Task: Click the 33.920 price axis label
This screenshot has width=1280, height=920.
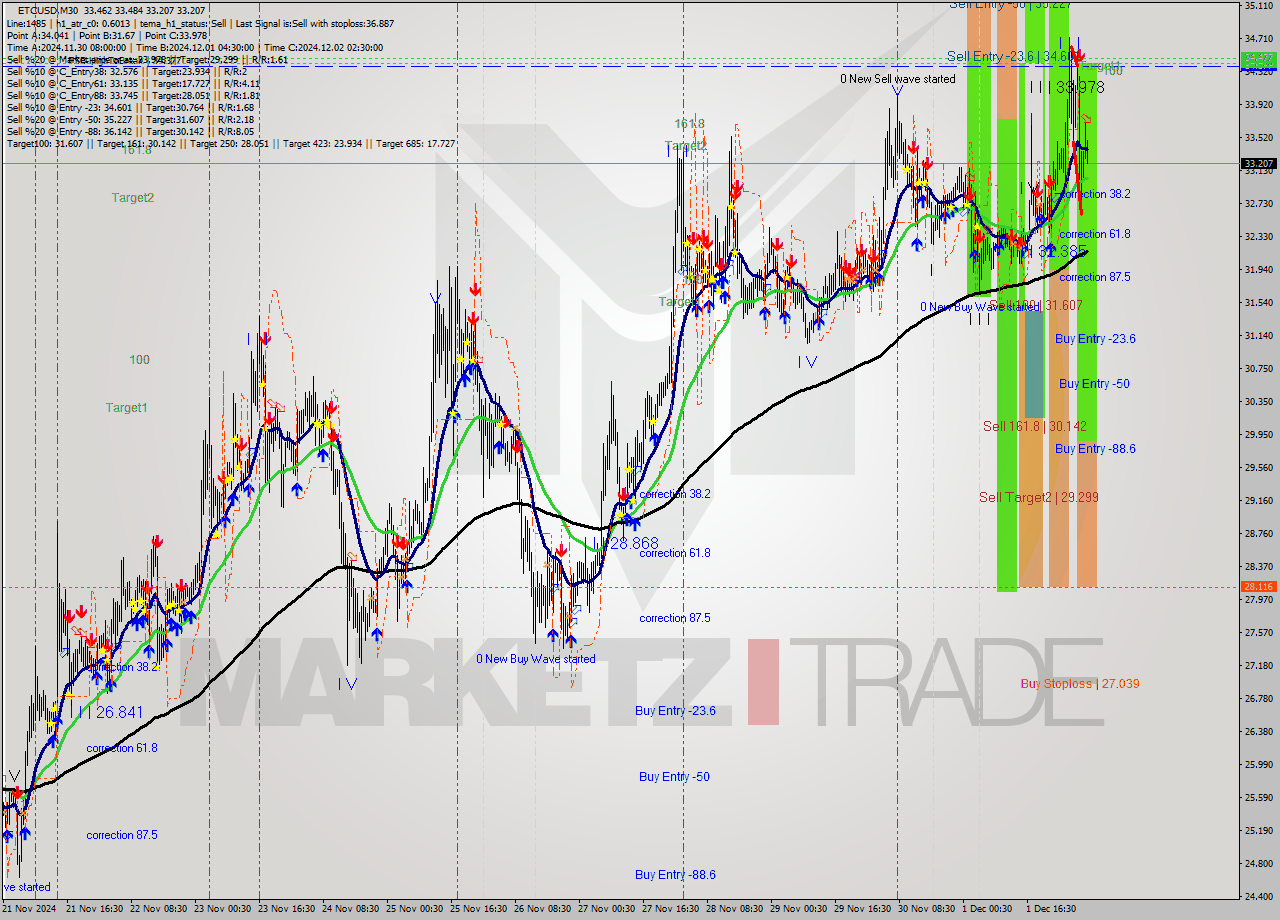Action: (x=1258, y=104)
